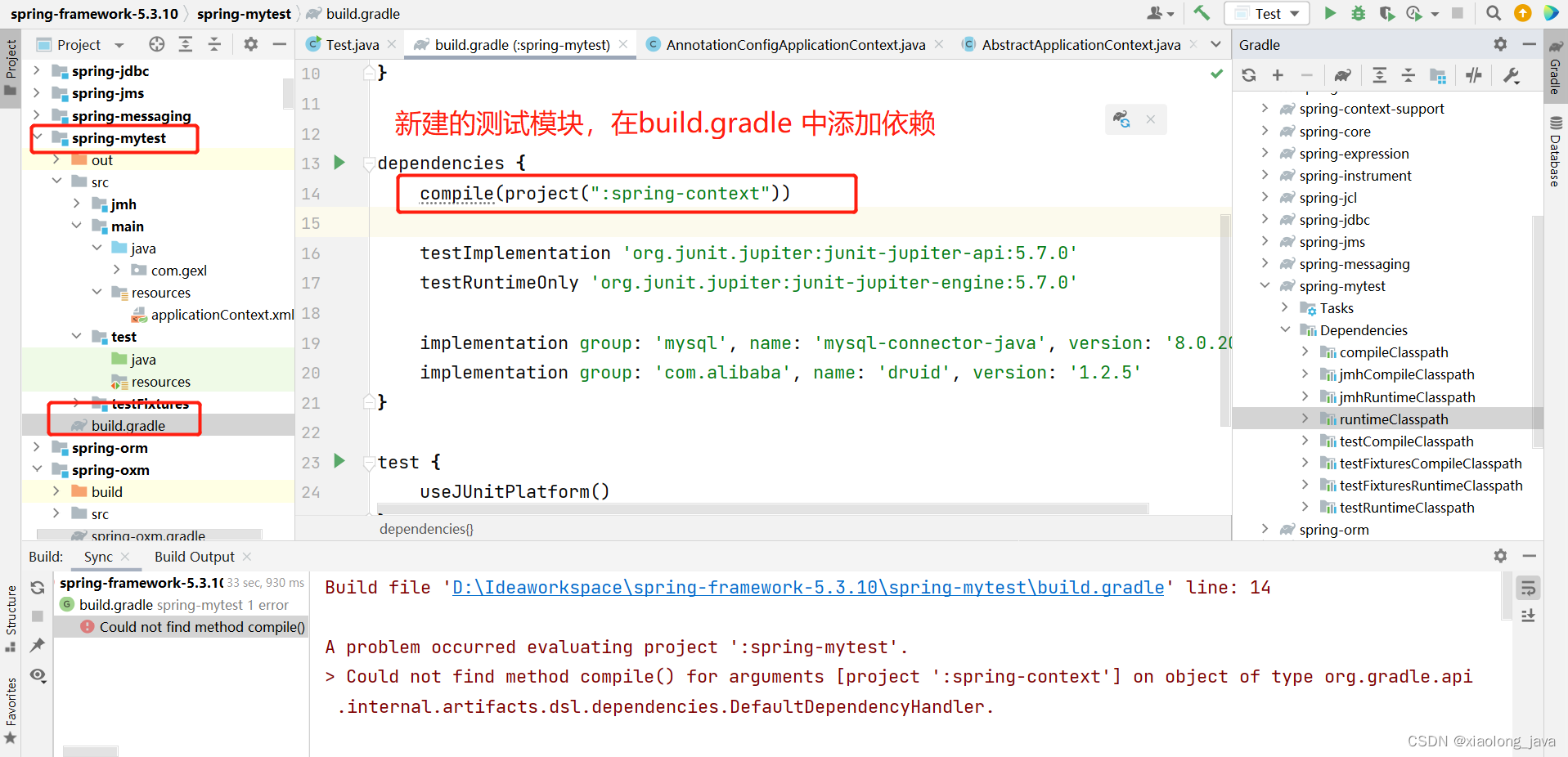This screenshot has height=757, width=1568.
Task: Collapse all icon in Gradle toolbar
Action: (x=1409, y=75)
